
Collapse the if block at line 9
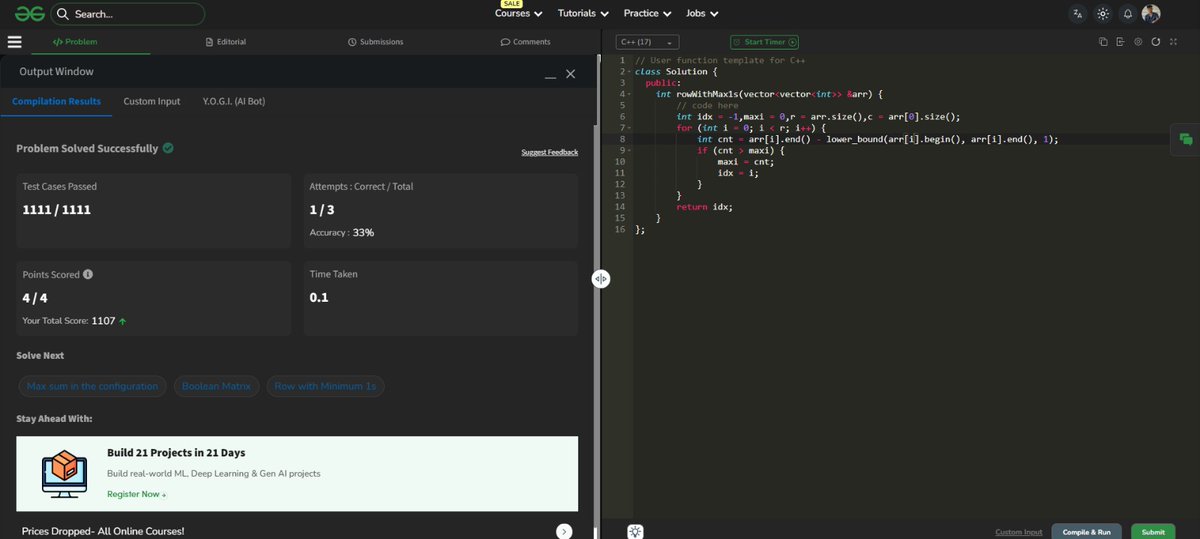pyautogui.click(x=630, y=150)
